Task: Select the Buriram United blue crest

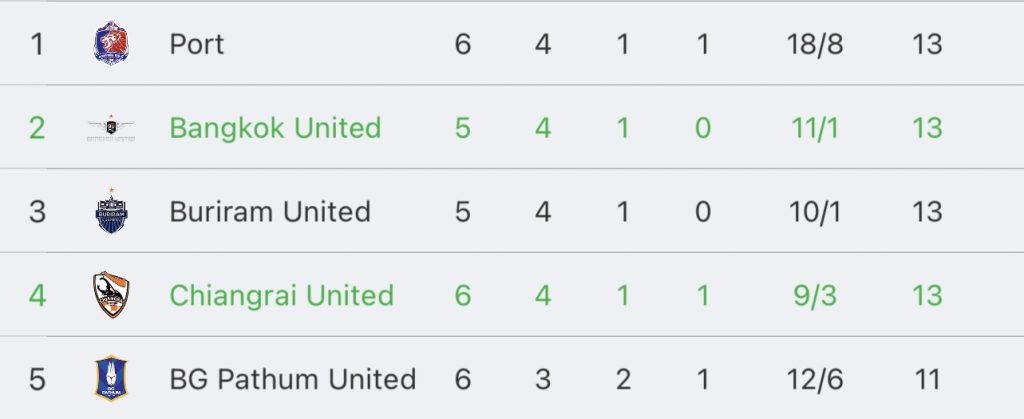Action: [x=111, y=211]
